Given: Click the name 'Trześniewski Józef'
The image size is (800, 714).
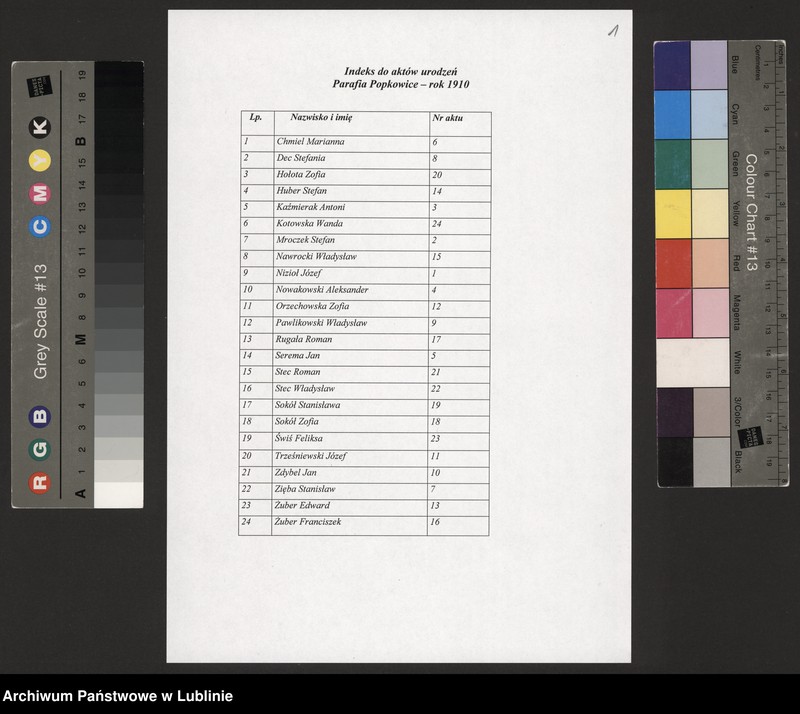Looking at the screenshot, I should point(310,456).
